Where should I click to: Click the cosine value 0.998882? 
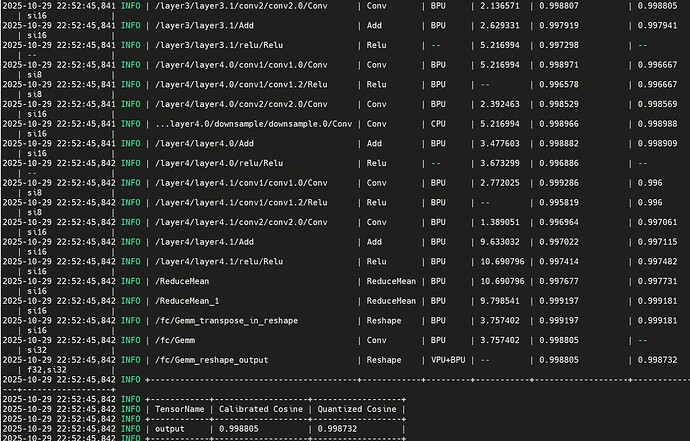(x=559, y=143)
